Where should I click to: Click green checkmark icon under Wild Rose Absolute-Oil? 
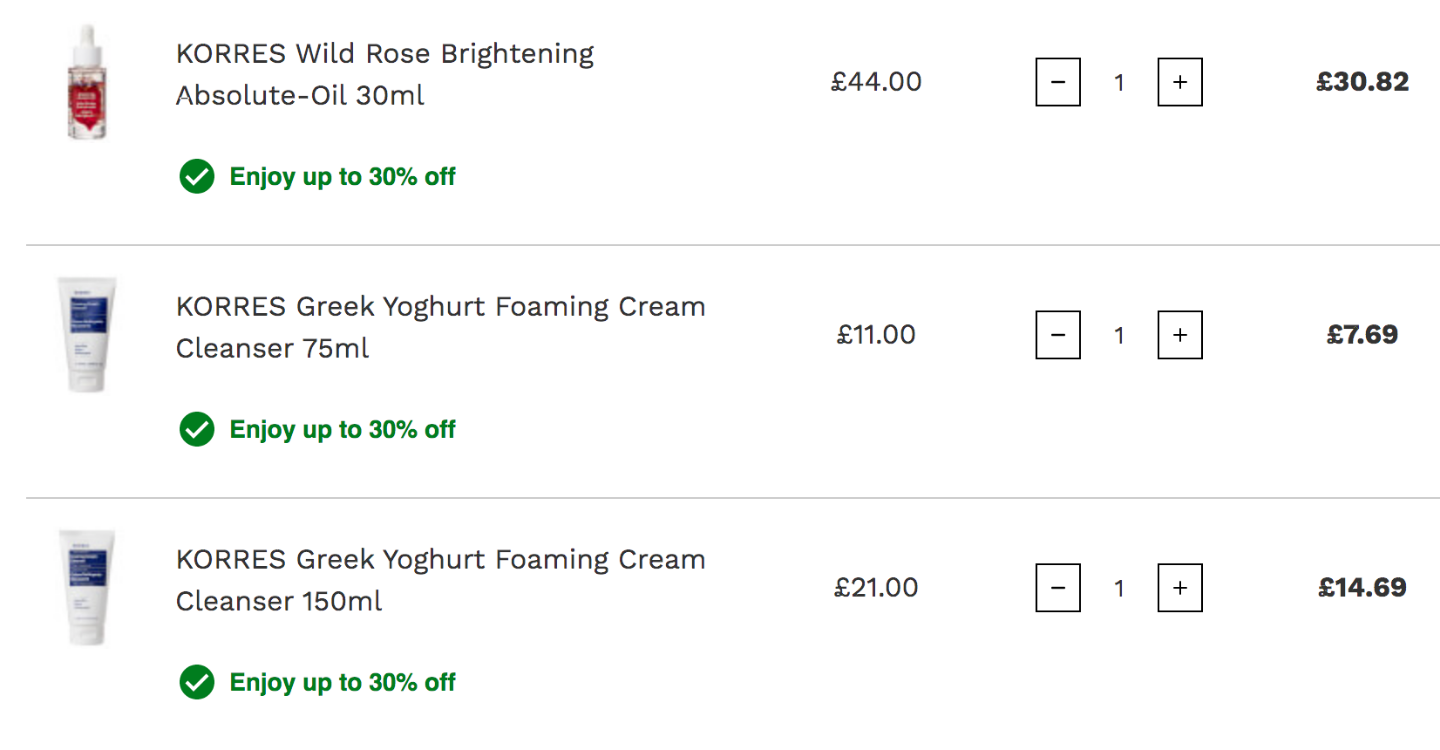pyautogui.click(x=197, y=177)
